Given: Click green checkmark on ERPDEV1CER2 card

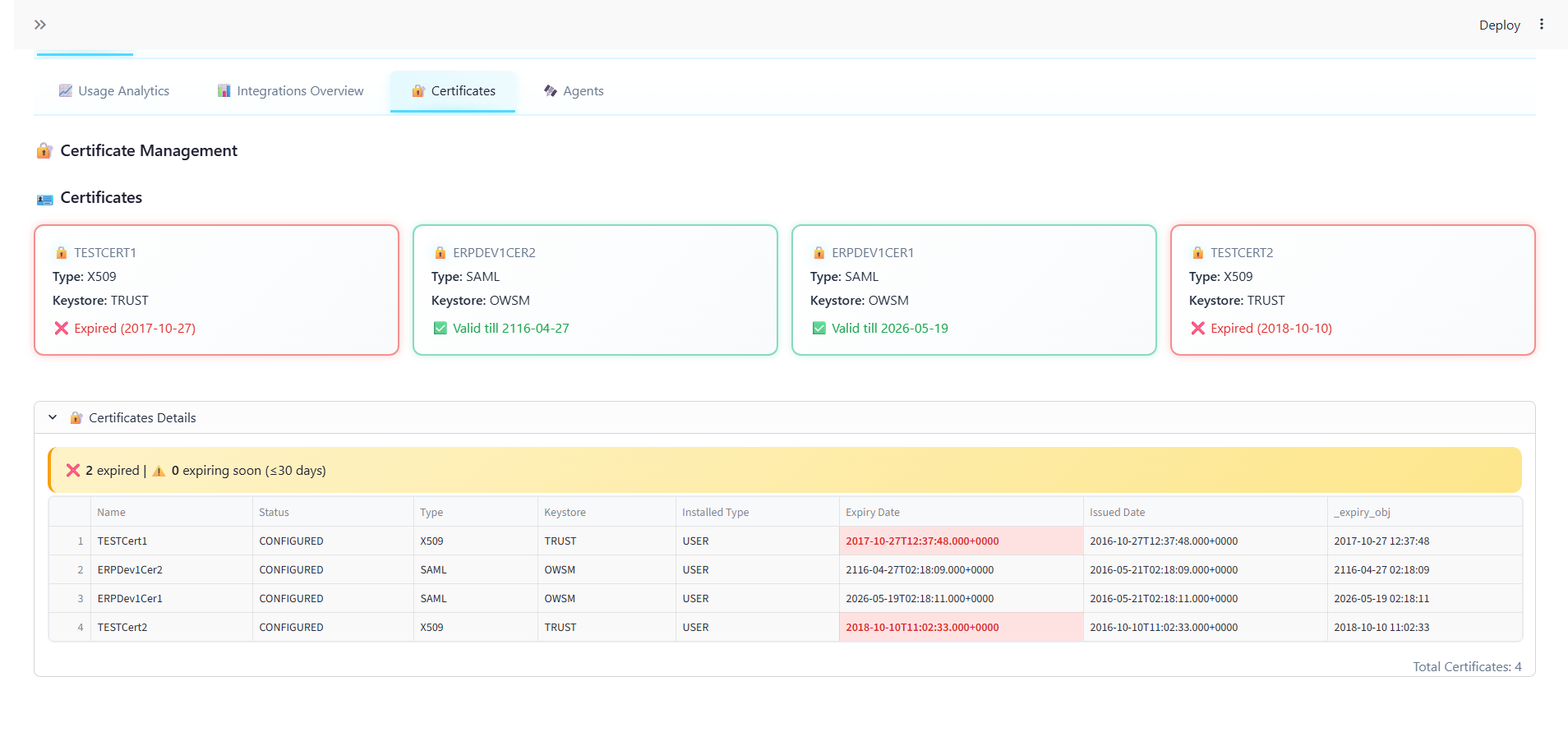Looking at the screenshot, I should (x=440, y=329).
